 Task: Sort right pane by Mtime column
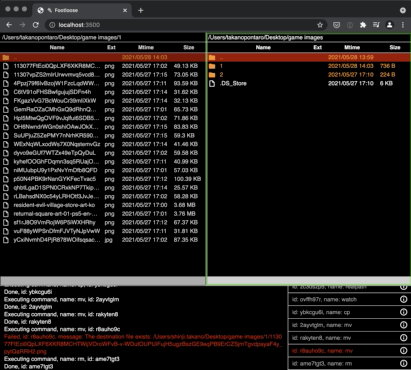tap(352, 47)
